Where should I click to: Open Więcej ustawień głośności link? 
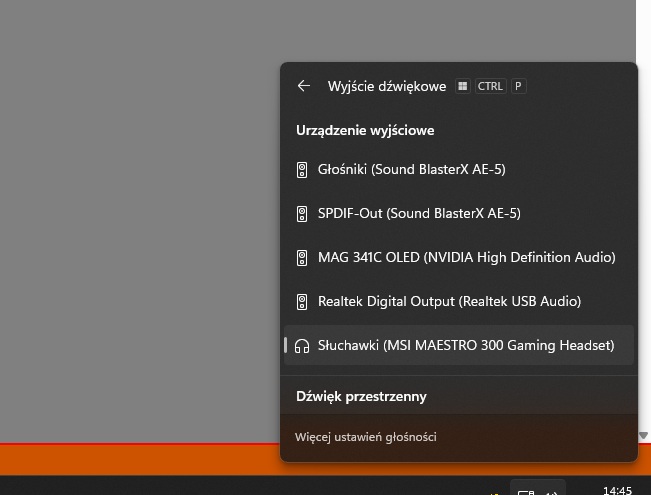click(366, 437)
